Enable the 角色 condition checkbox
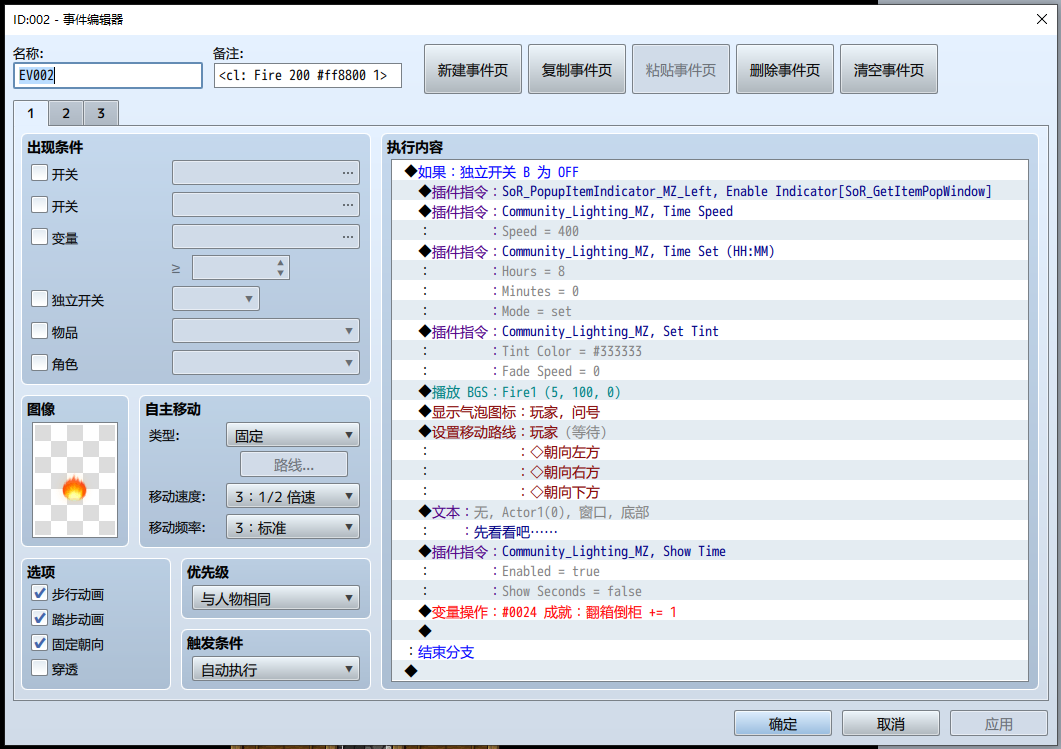1061x749 pixels. pos(39,362)
